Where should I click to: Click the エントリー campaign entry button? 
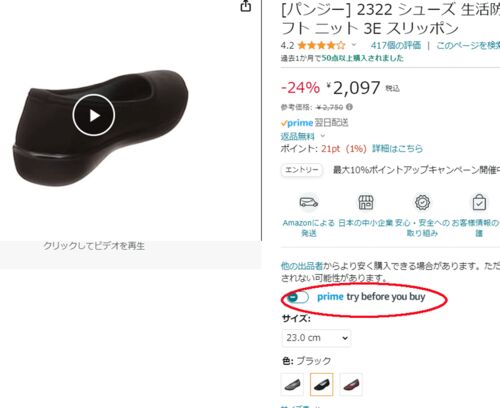(301, 170)
